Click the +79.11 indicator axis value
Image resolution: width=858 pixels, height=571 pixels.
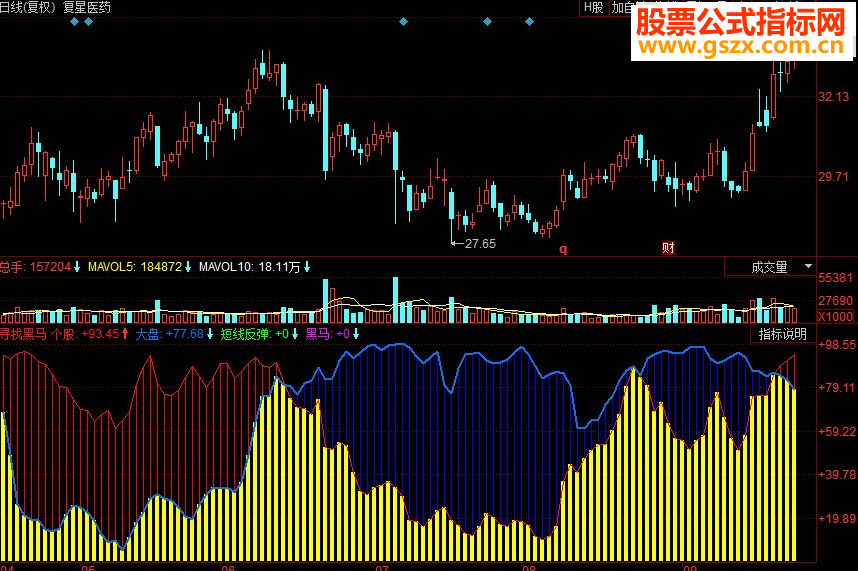[837, 388]
